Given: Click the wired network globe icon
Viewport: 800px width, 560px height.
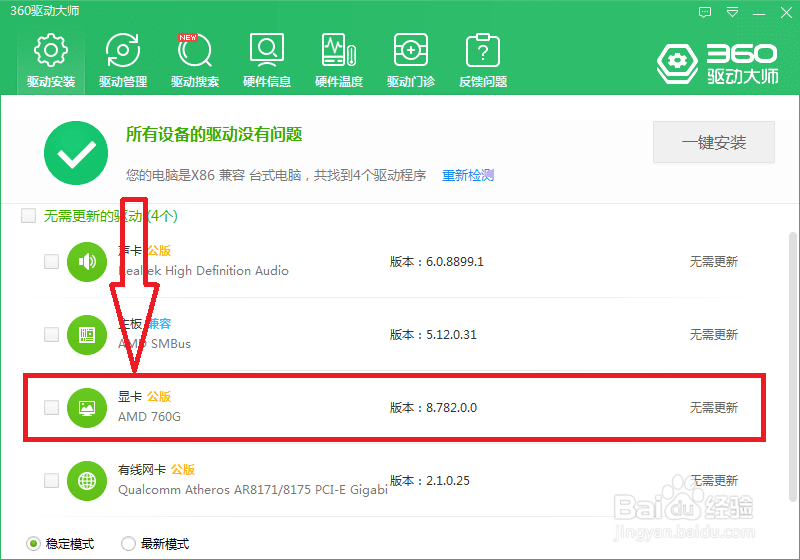Looking at the screenshot, I should coord(87,480).
